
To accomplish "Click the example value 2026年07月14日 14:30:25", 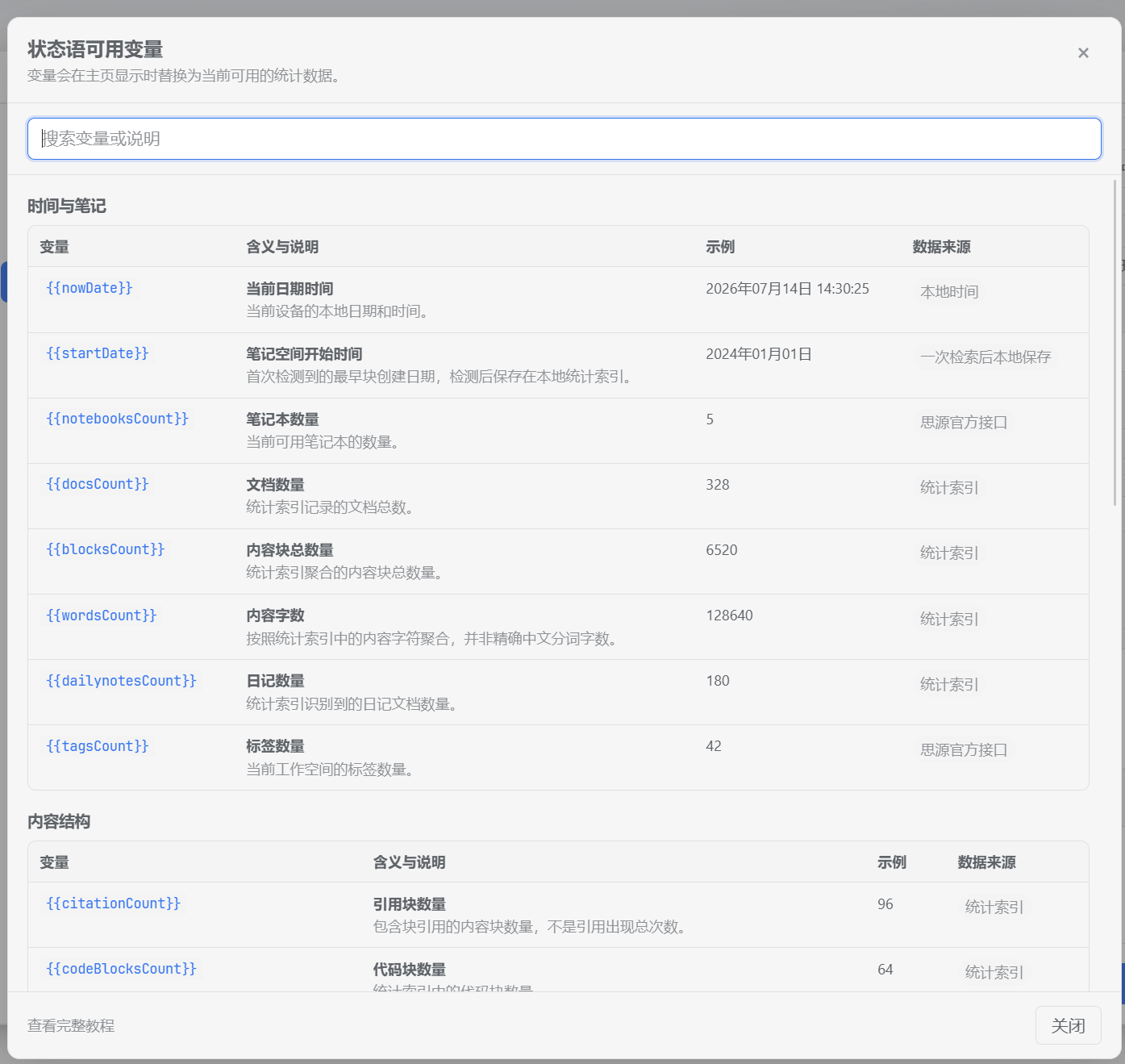I will [787, 289].
